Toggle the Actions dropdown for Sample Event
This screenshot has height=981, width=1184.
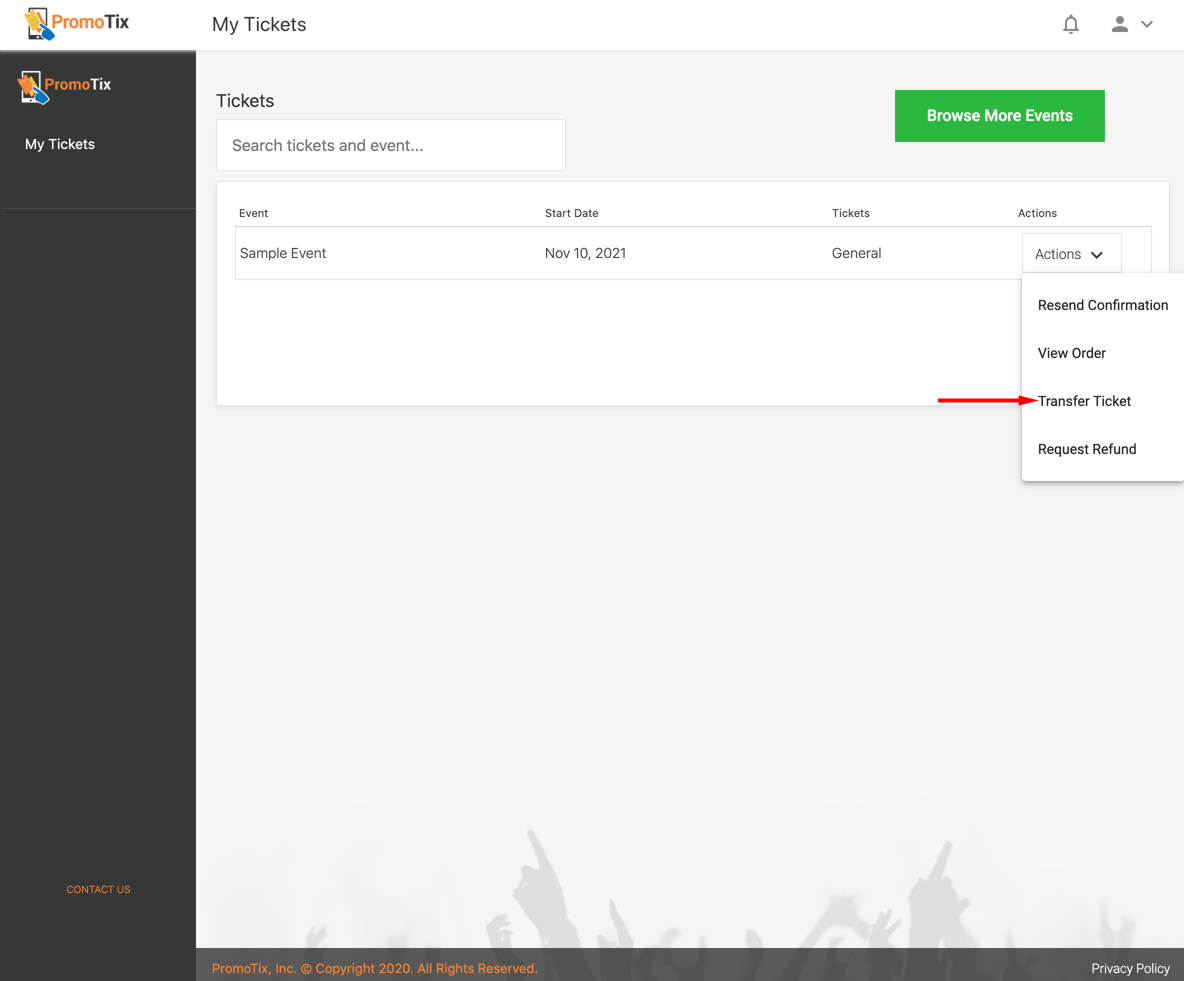pyautogui.click(x=1070, y=254)
